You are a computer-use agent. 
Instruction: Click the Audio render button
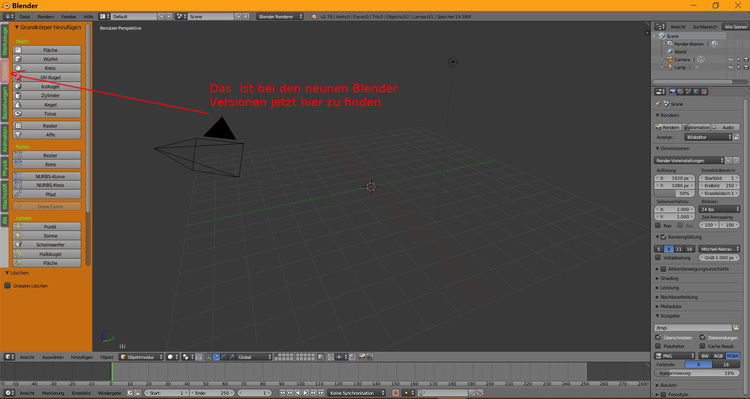(x=725, y=127)
